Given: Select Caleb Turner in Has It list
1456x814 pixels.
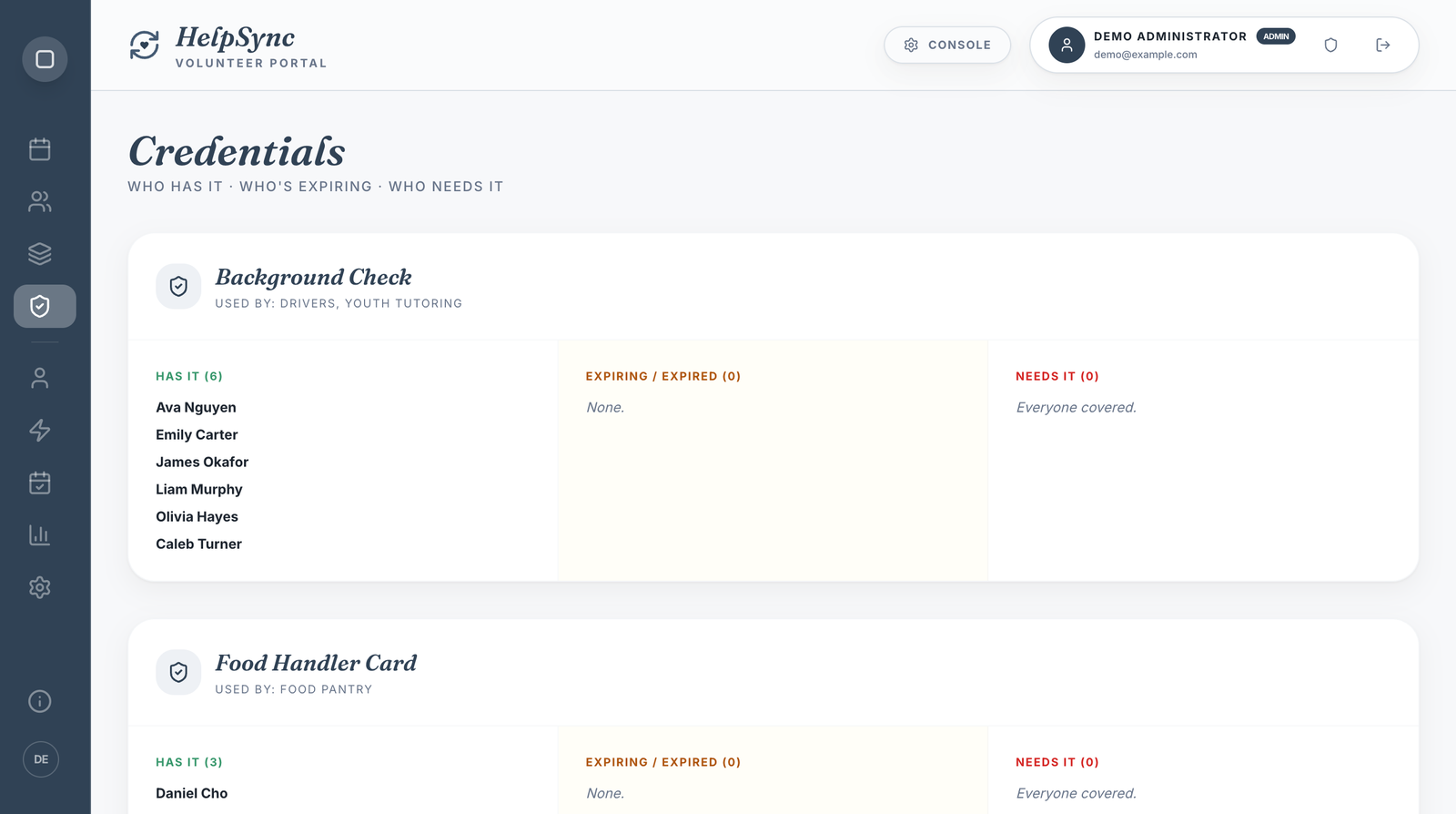Looking at the screenshot, I should tap(198, 544).
